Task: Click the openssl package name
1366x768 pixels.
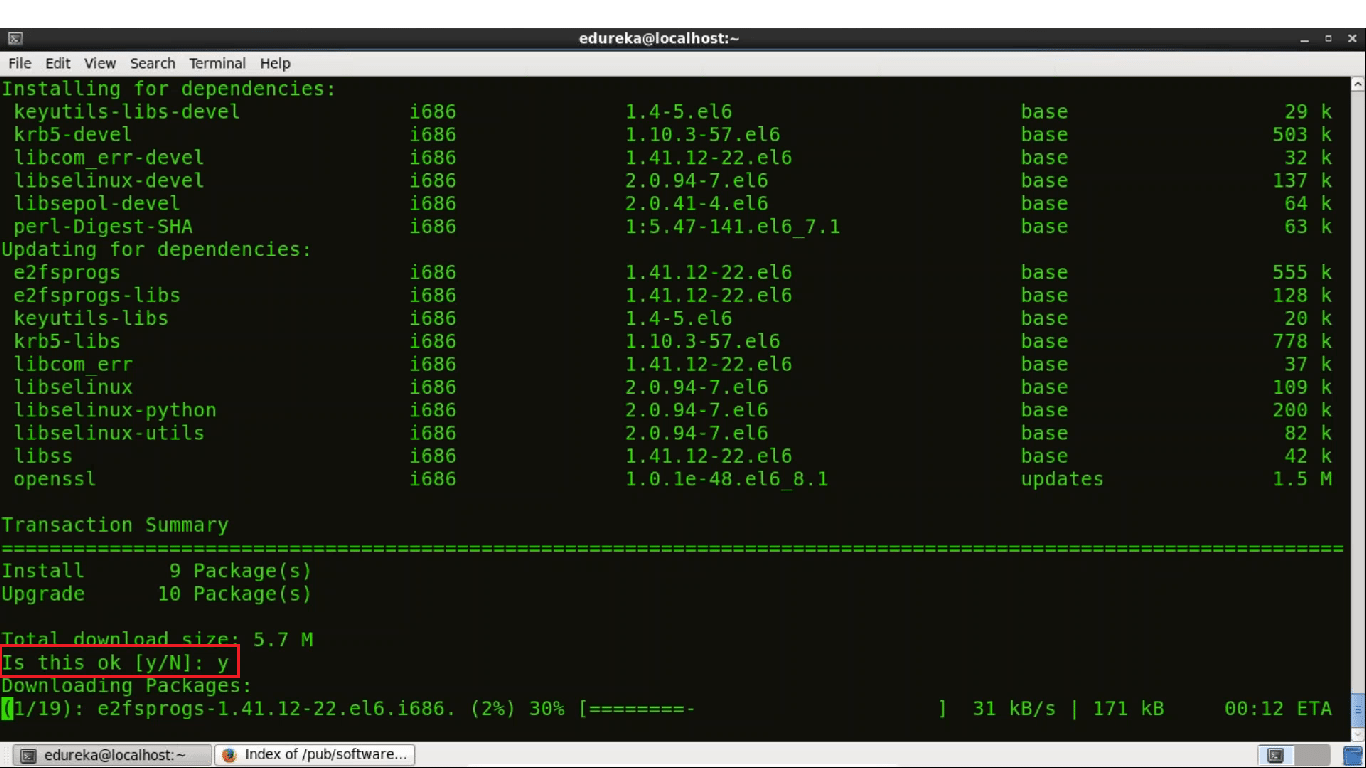Action: 55,480
